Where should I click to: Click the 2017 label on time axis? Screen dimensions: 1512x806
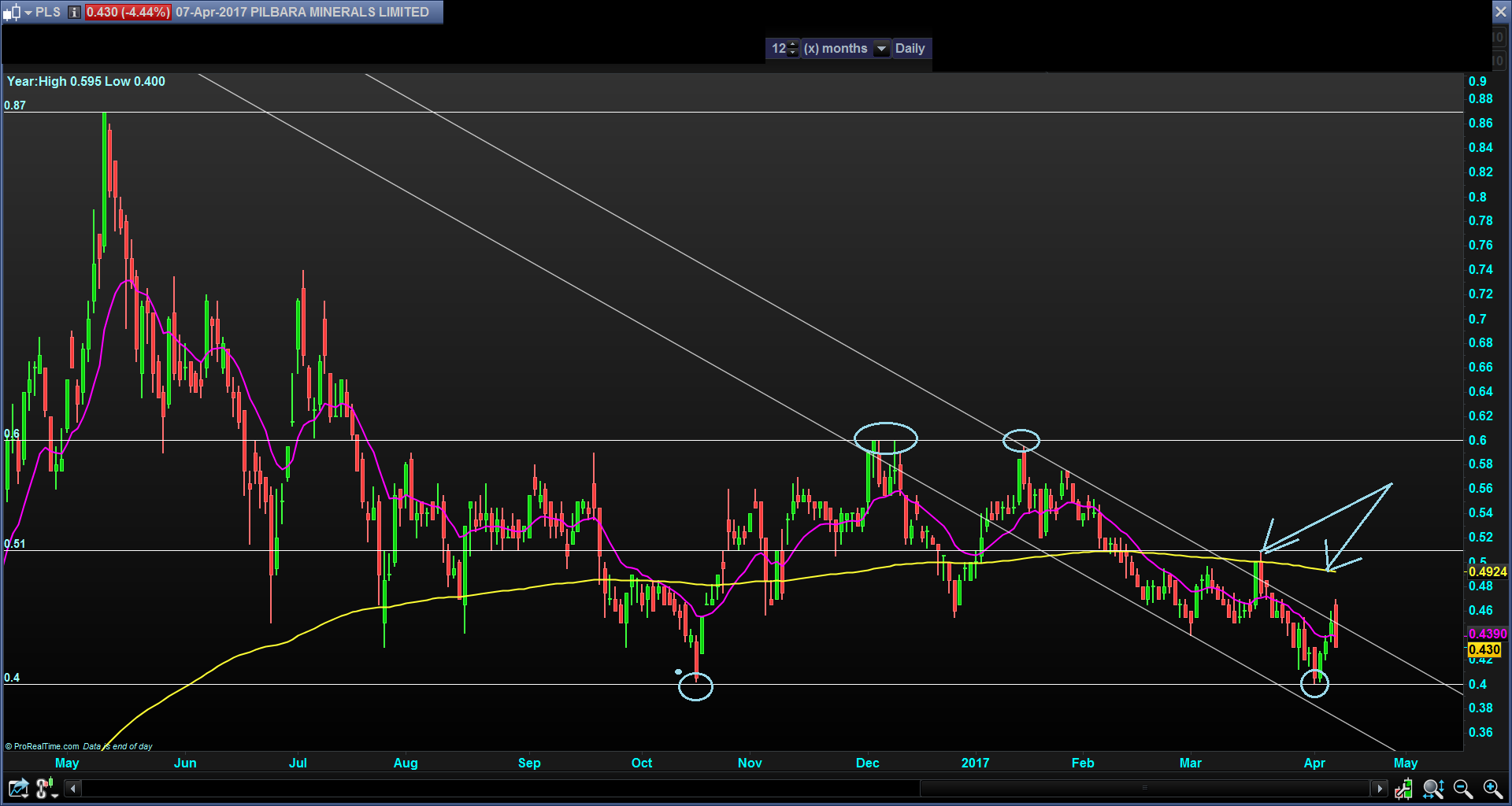click(x=975, y=763)
